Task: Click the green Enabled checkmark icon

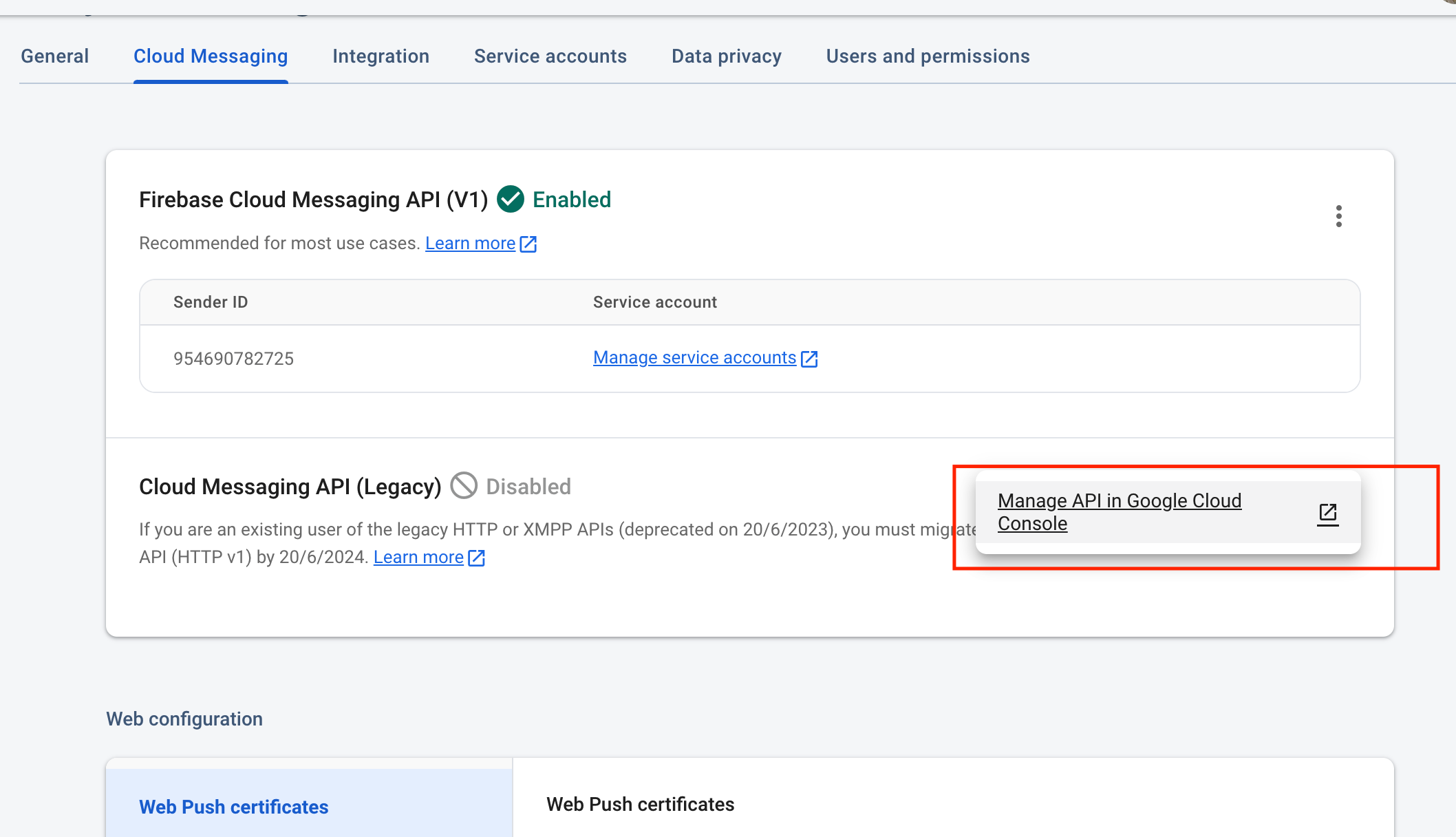Action: pos(511,200)
